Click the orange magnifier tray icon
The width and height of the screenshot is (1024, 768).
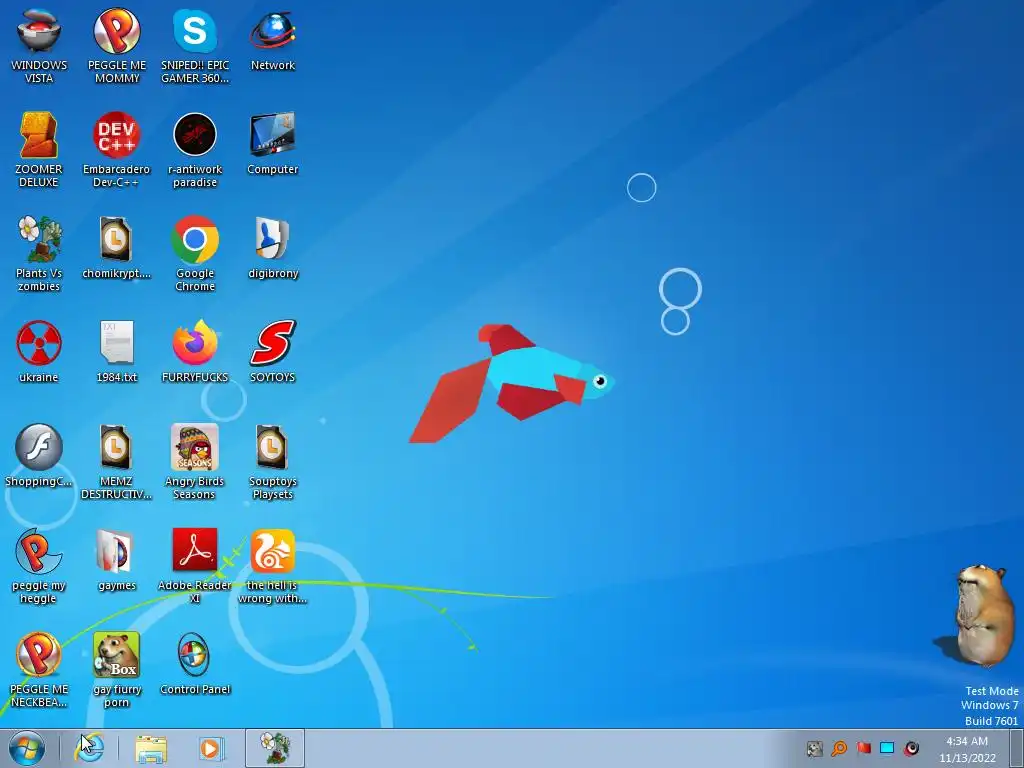coord(839,748)
